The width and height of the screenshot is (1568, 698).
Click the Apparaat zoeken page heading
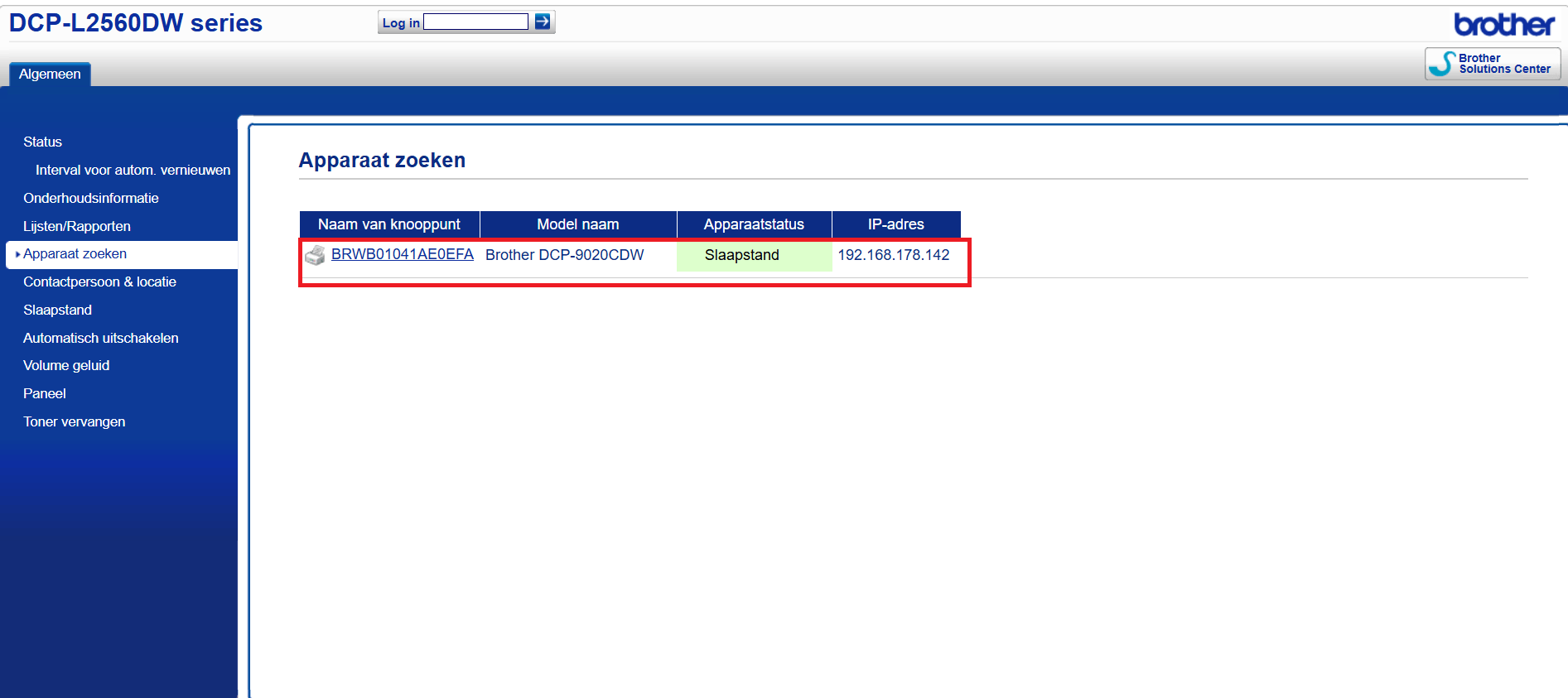pyautogui.click(x=382, y=160)
